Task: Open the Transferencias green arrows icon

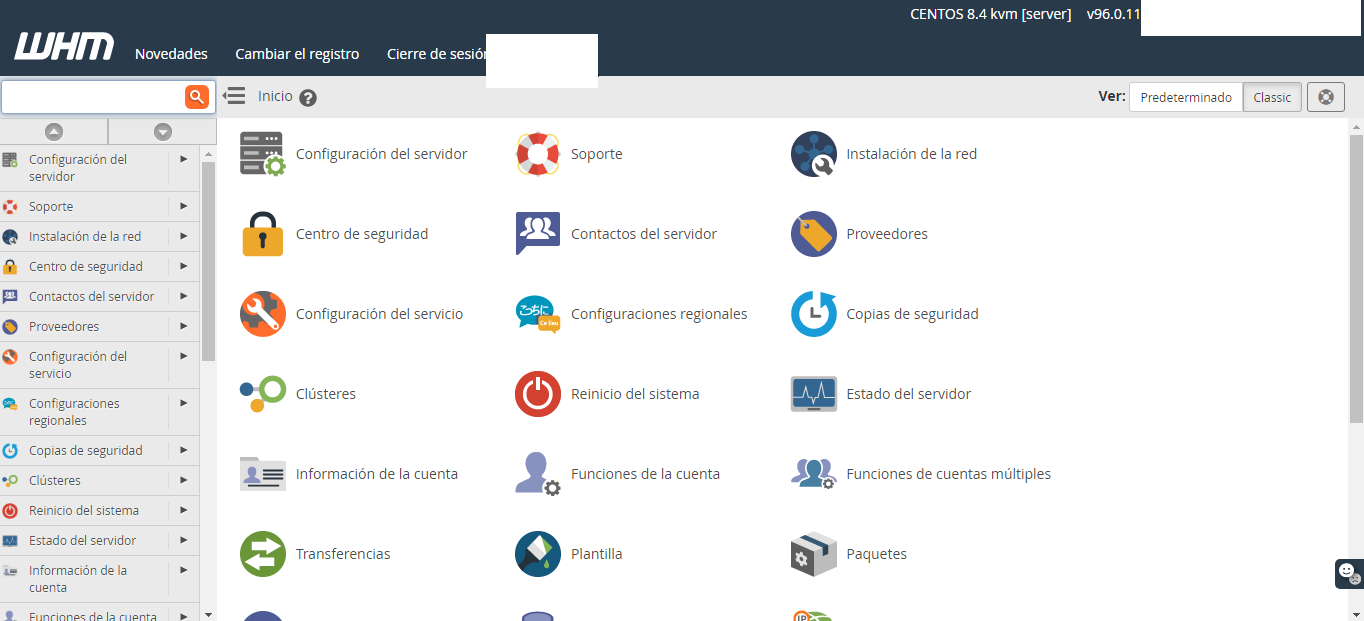Action: click(x=263, y=554)
